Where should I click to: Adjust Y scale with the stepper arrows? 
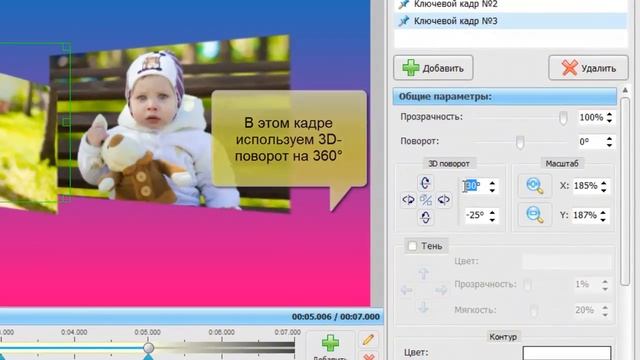604,216
